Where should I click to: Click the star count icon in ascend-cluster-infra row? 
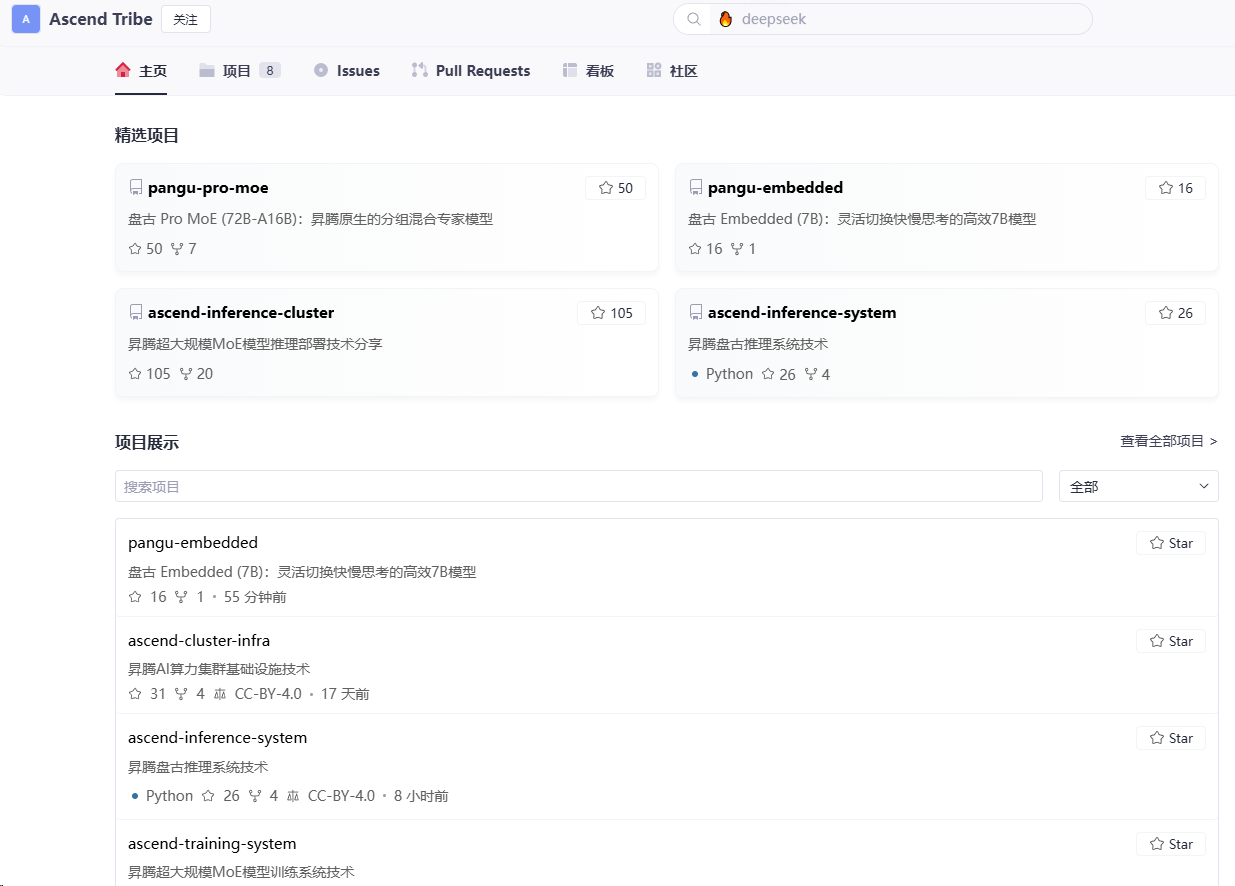coord(135,694)
